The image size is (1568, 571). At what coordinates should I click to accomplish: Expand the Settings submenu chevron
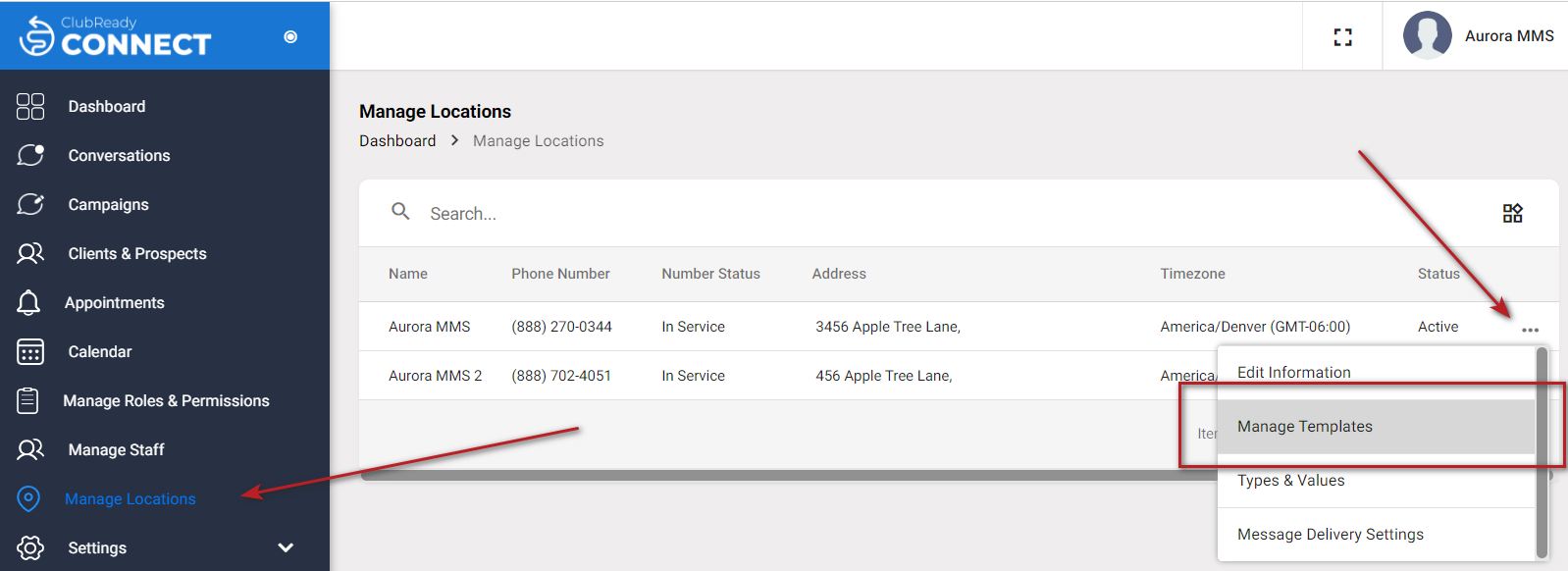tap(286, 547)
